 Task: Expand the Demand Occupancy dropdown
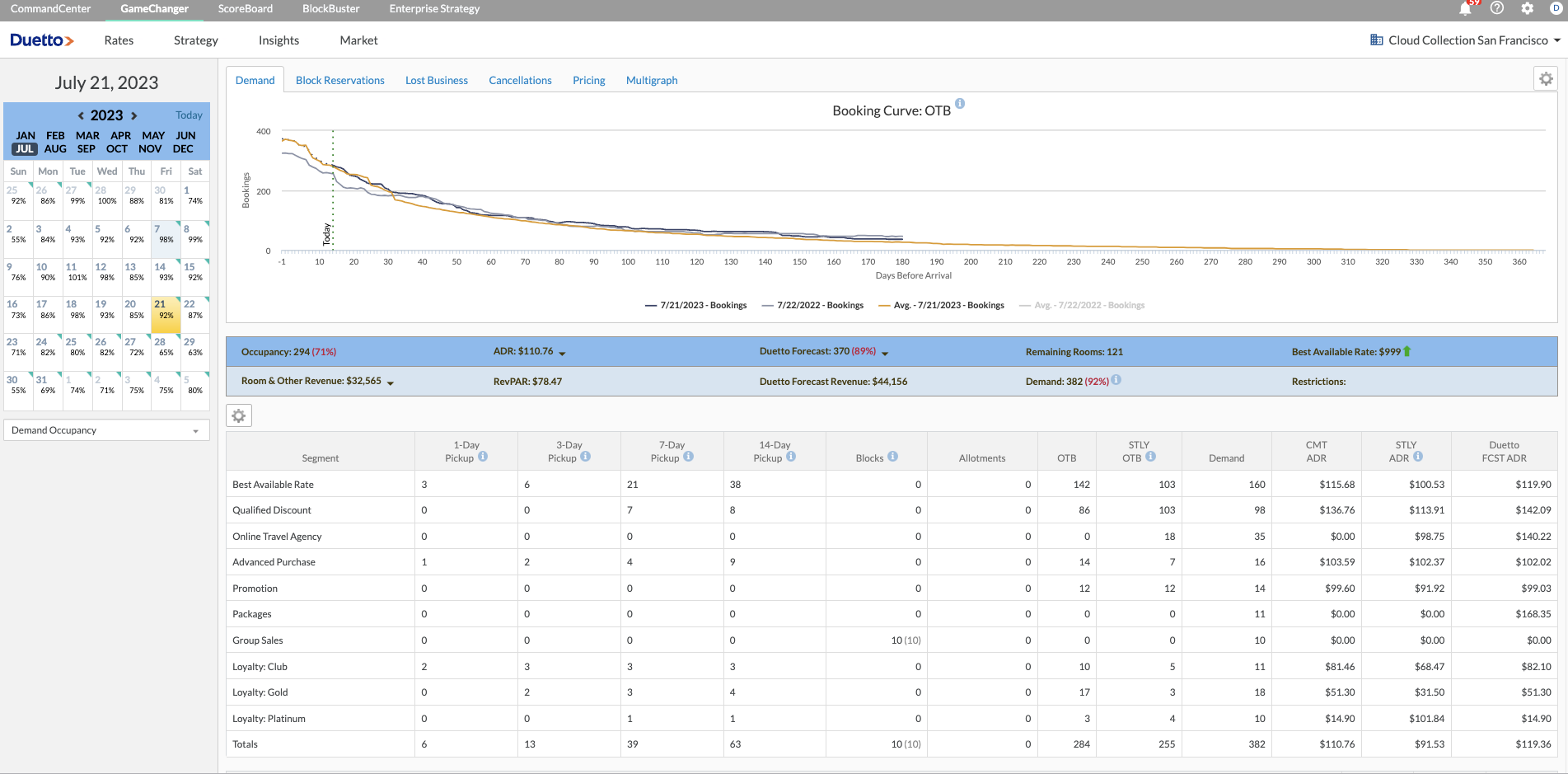(106, 430)
